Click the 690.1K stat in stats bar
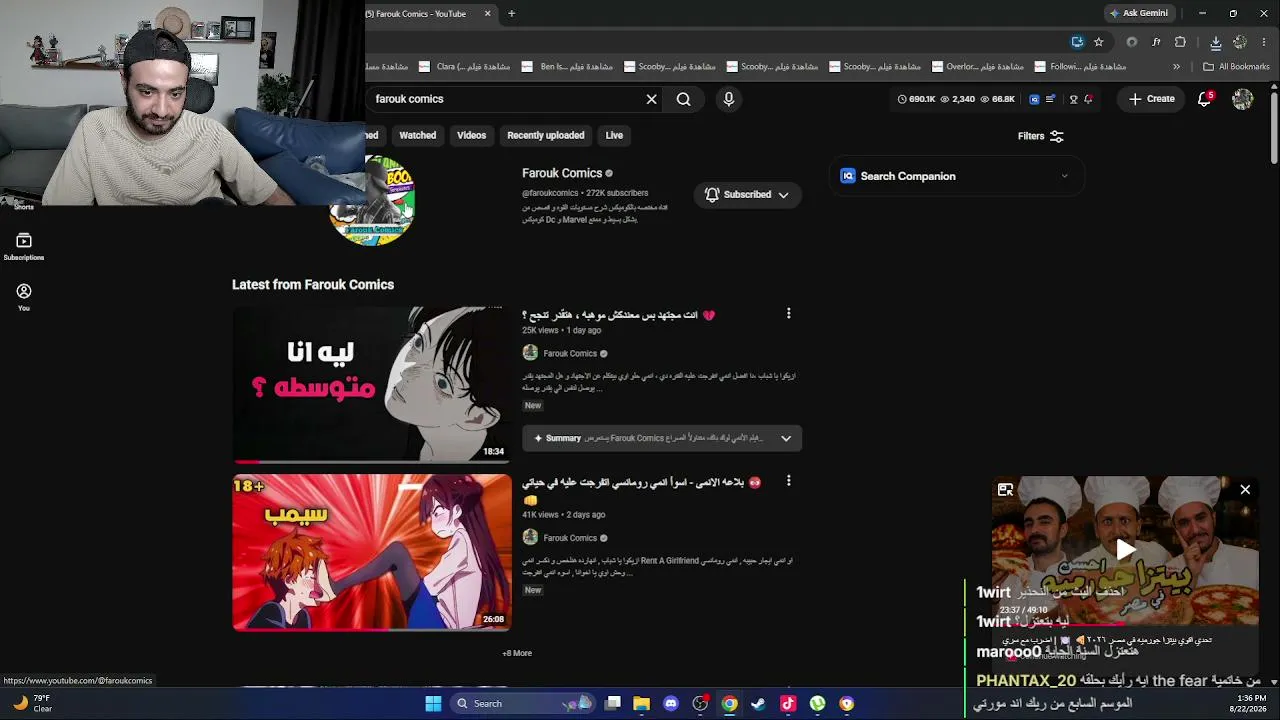The width and height of the screenshot is (1280, 720). [916, 99]
